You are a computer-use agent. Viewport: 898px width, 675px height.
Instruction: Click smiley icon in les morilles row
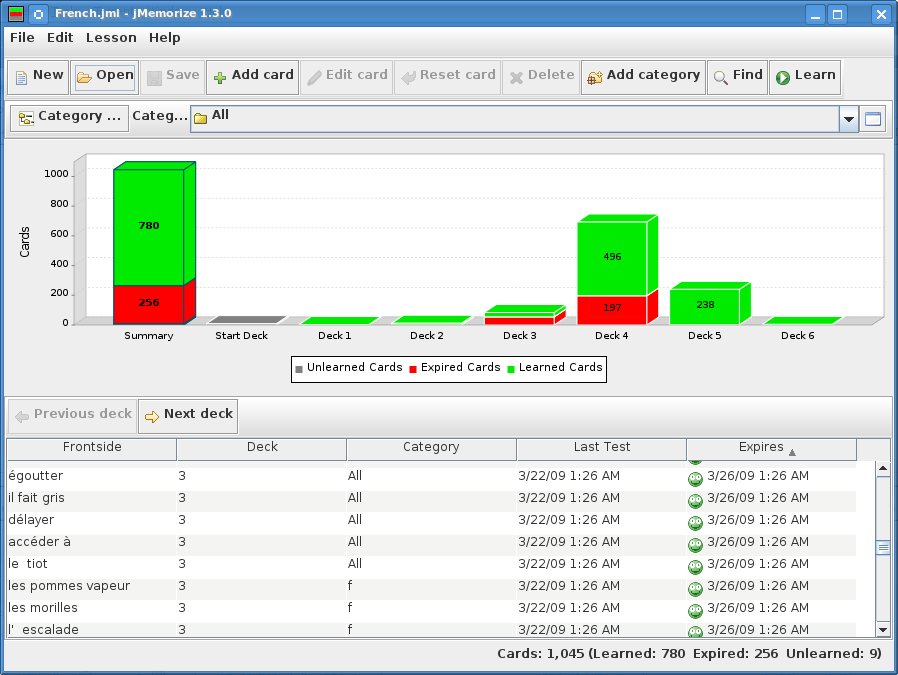[695, 610]
